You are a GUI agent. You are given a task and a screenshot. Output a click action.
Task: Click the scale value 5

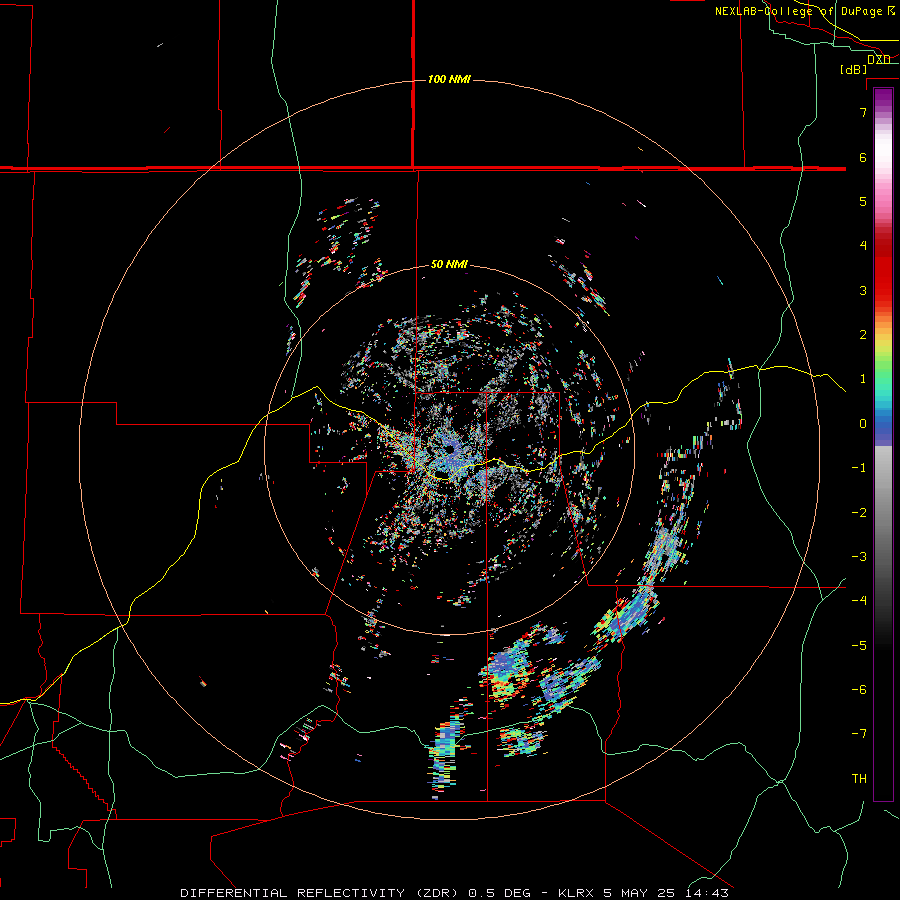(x=862, y=201)
